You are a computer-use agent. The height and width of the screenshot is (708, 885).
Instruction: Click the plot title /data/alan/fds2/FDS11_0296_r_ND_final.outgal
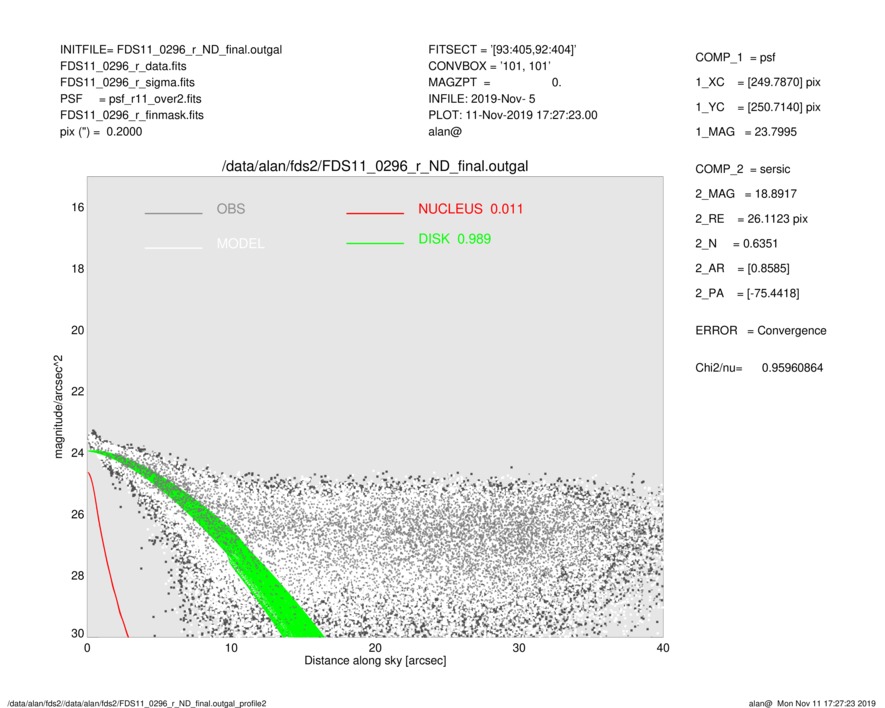375,167
